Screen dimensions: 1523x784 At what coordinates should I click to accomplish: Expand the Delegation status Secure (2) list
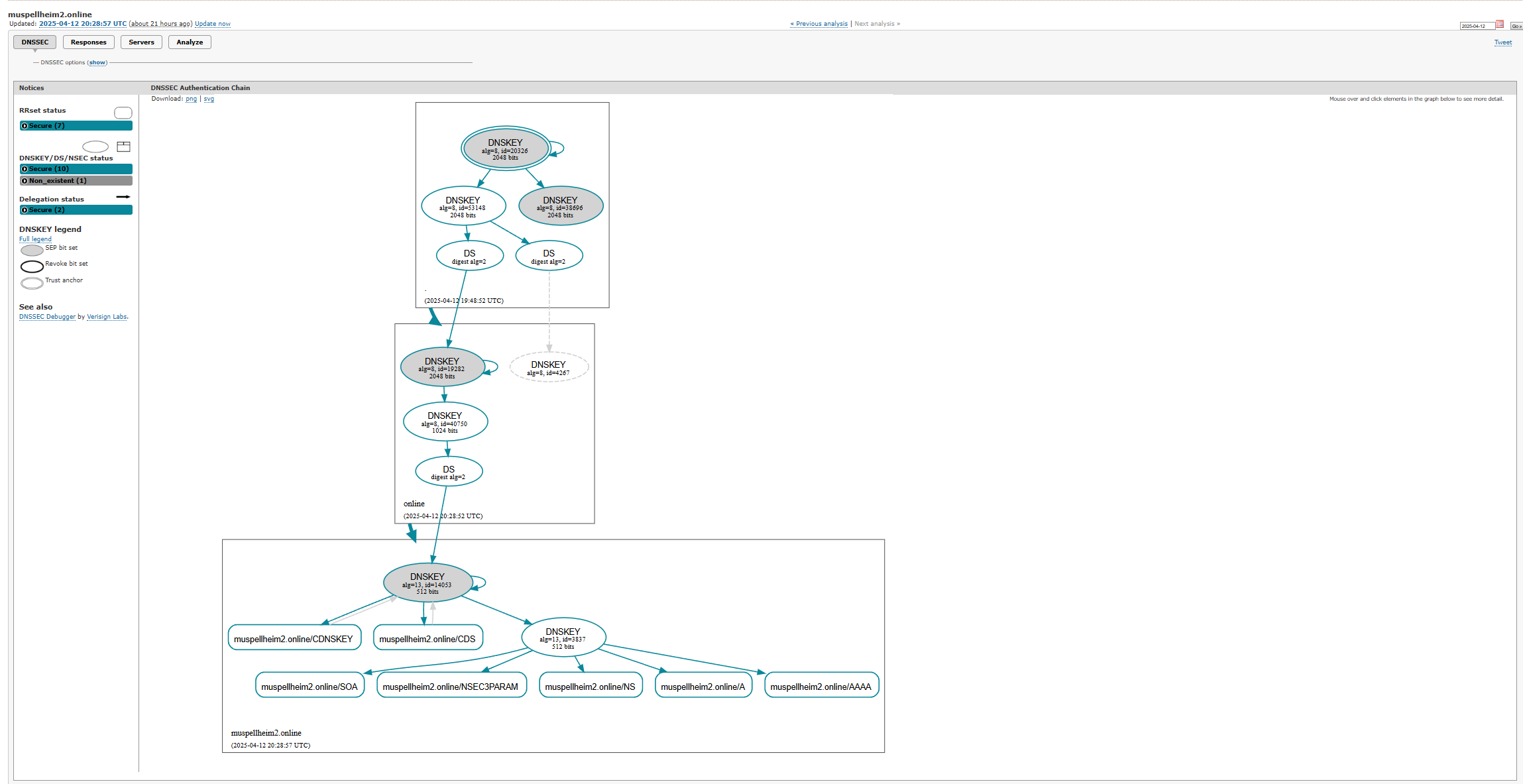pos(76,210)
